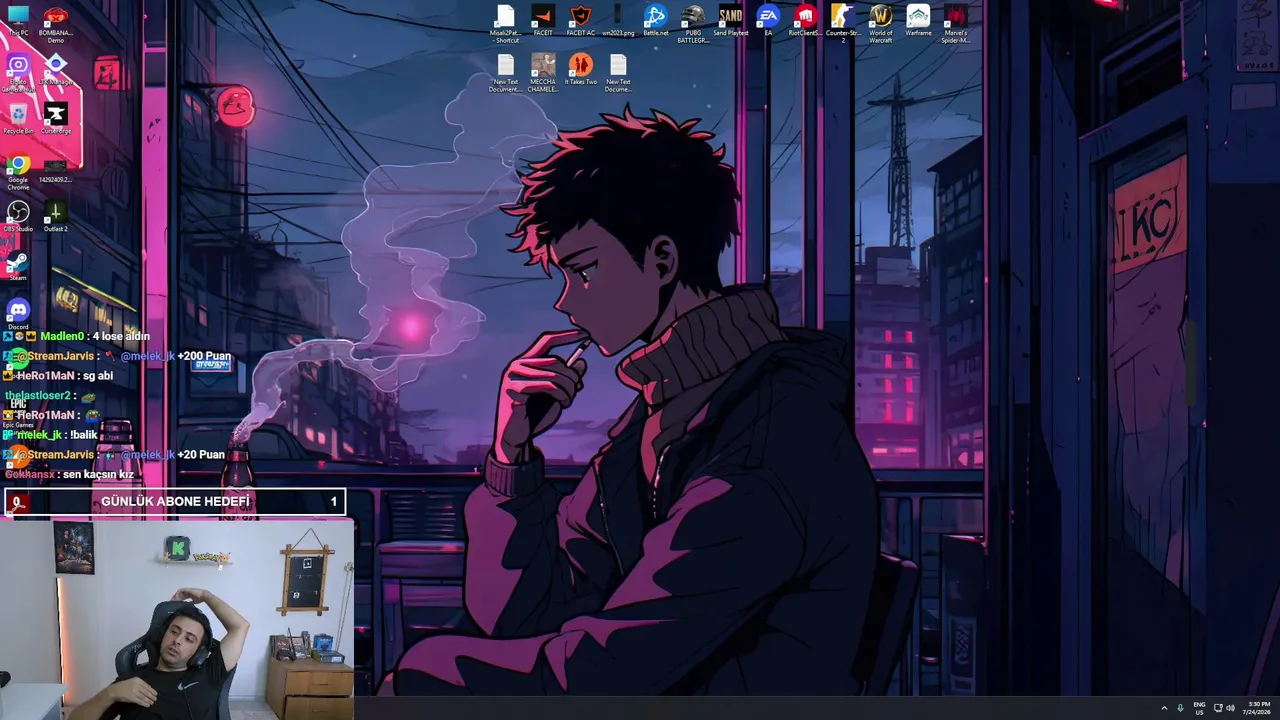Viewport: 1280px width, 720px height.
Task: Open the World of Warcraft shortcut
Action: (x=881, y=25)
